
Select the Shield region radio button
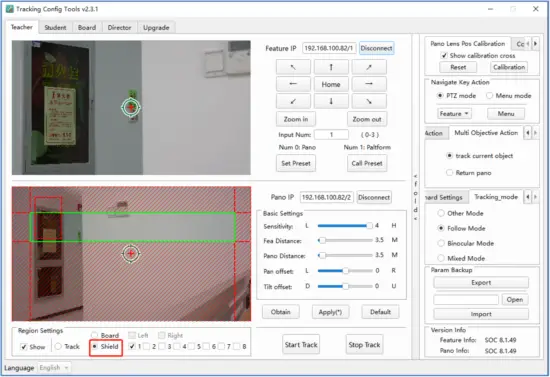(x=94, y=346)
